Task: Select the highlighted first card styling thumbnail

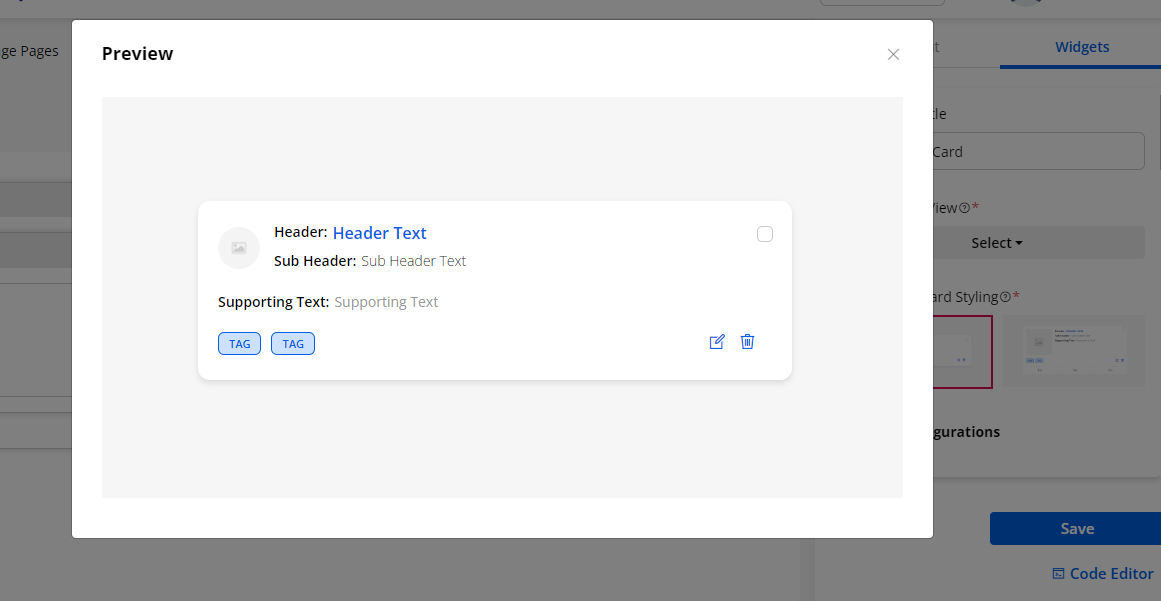Action: (962, 351)
